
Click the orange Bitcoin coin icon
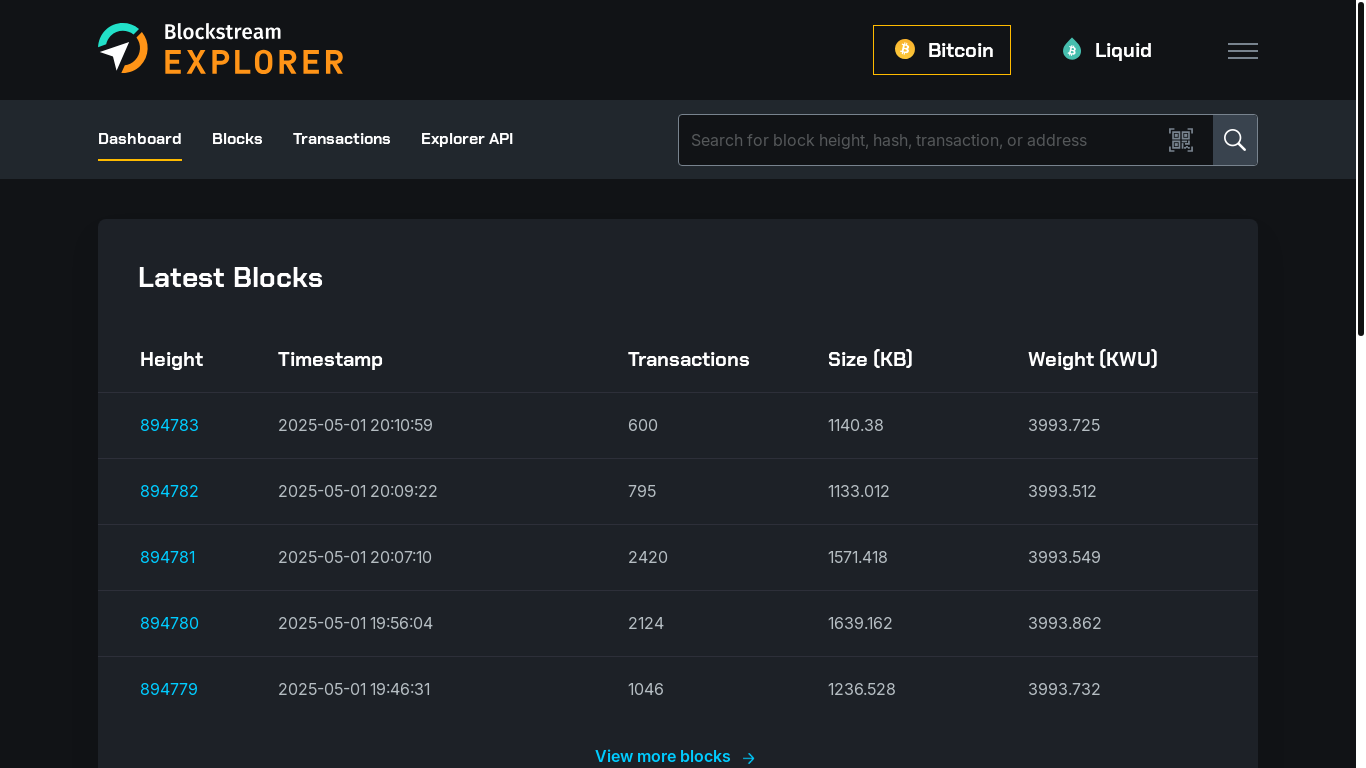(x=905, y=49)
